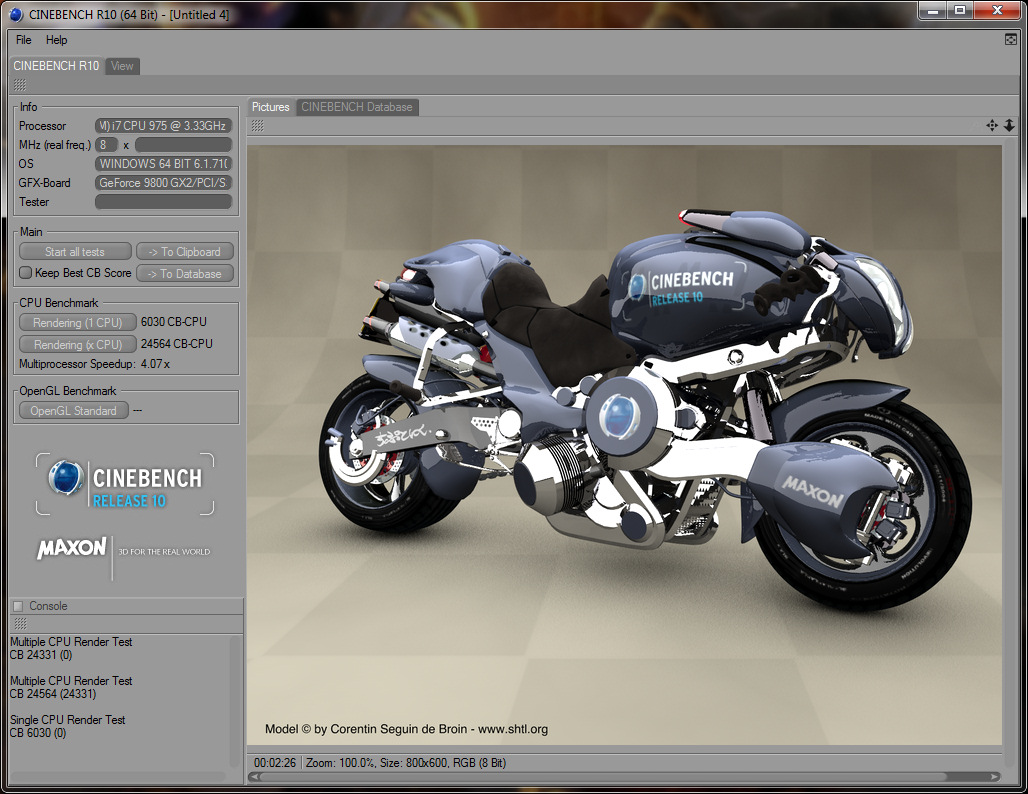Click the pan/move view icon in Pictures panel

click(992, 125)
